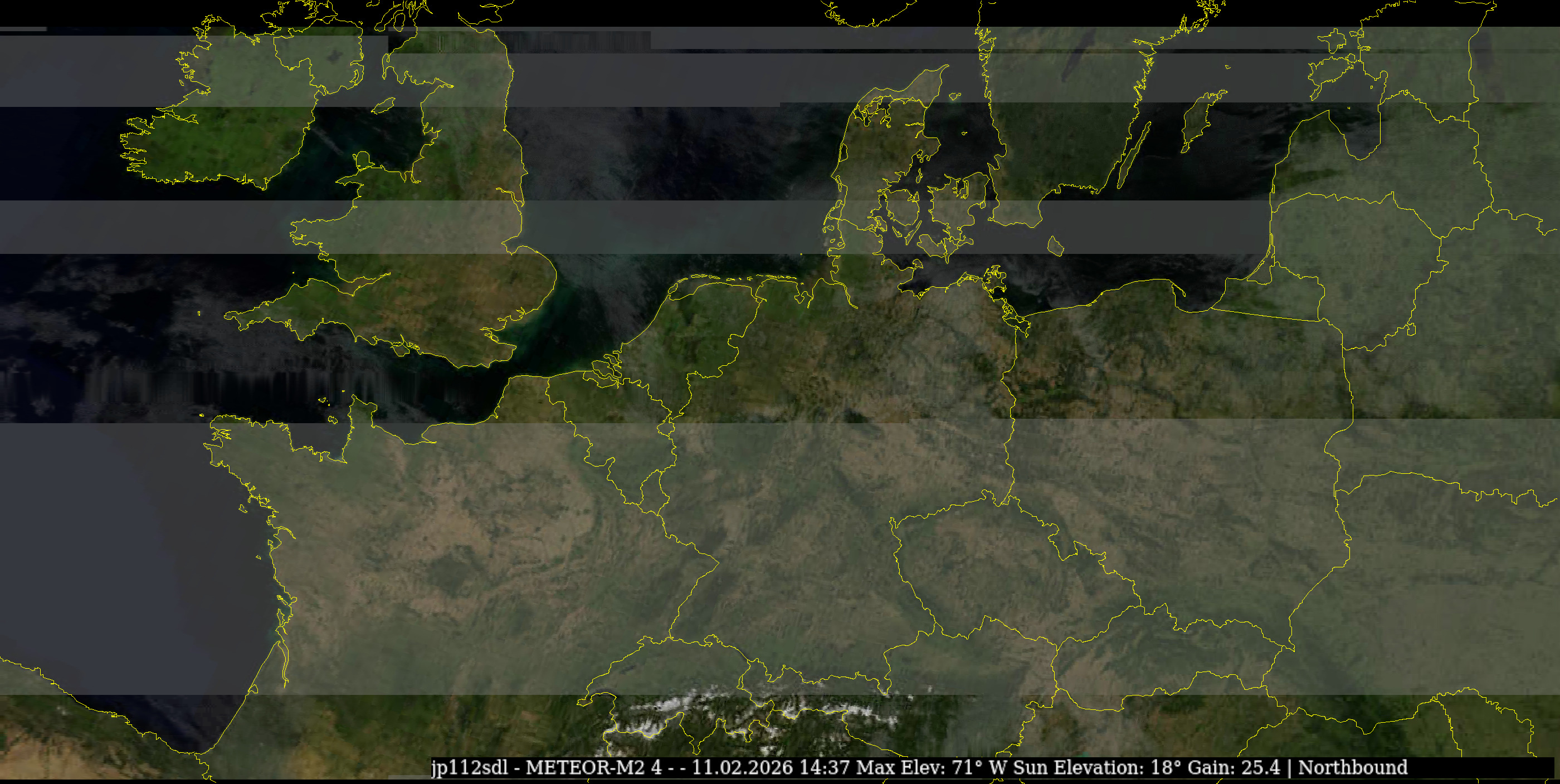Click the METEOR-M2 4 caption text
Image resolution: width=1560 pixels, height=784 pixels.
[593, 767]
